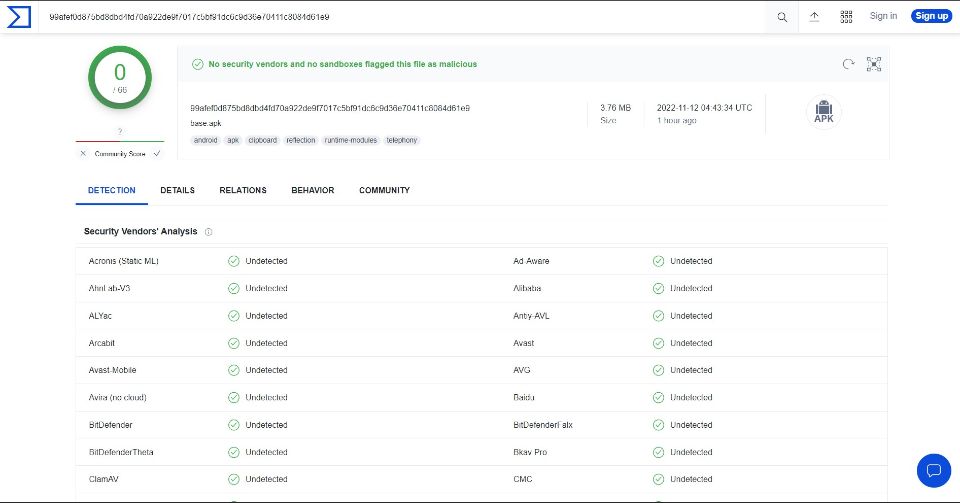
Task: Click the AhnLab-V3 vendor name
Action: coord(110,288)
